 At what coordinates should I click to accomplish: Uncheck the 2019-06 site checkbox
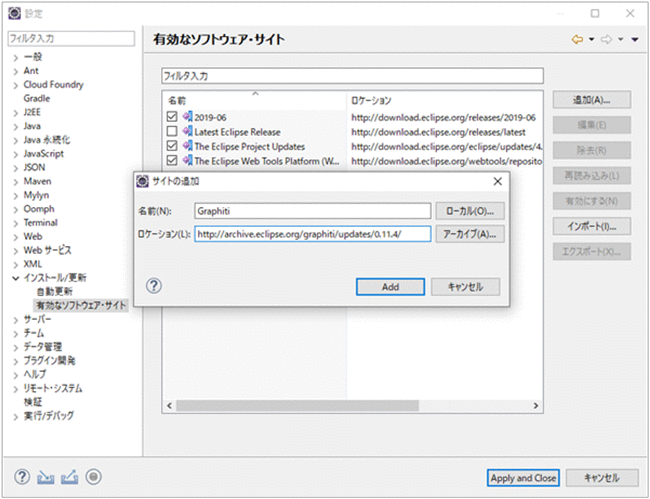[x=172, y=117]
